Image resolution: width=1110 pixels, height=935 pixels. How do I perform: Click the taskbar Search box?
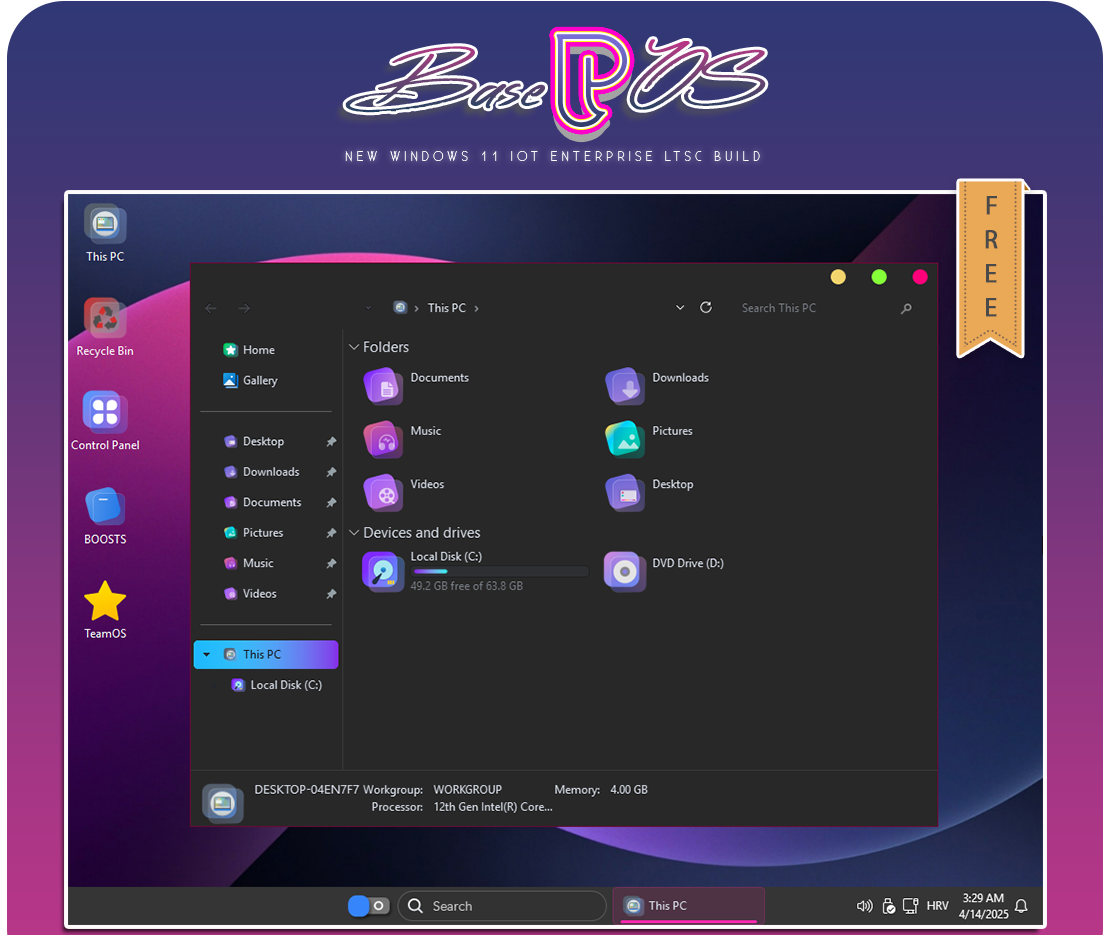coord(502,906)
